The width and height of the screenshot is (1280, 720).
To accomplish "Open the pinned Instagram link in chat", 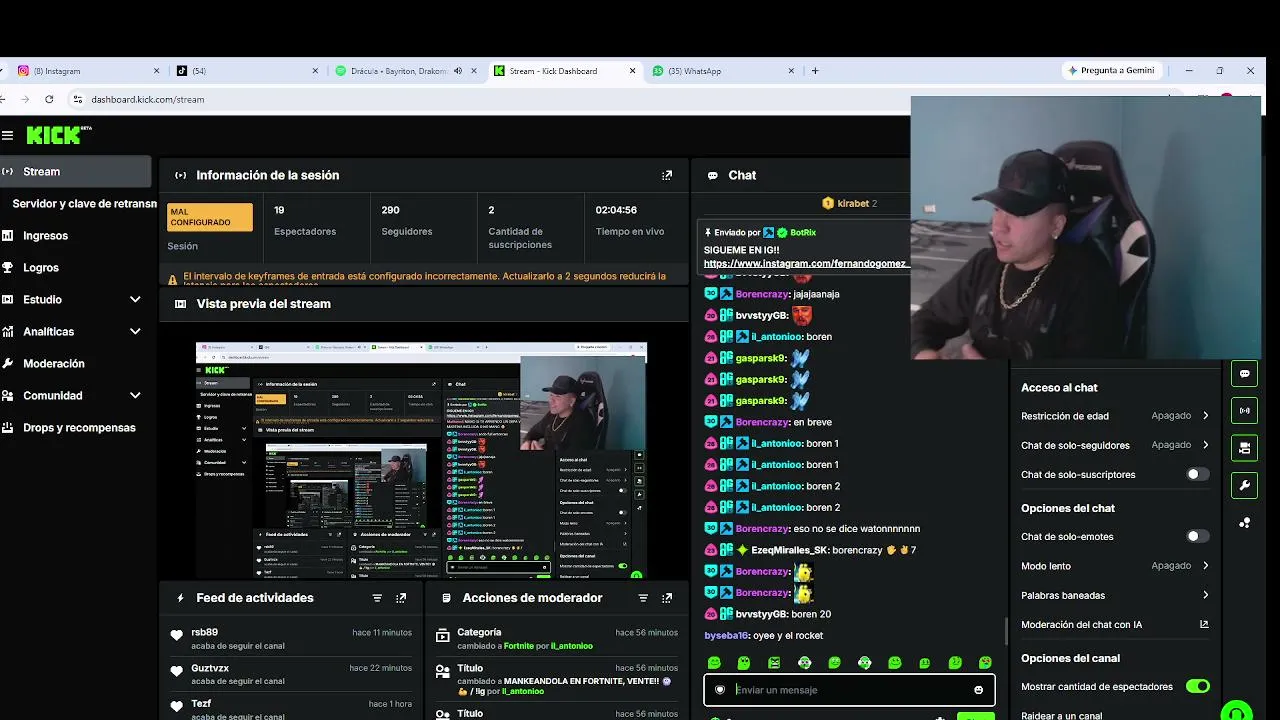I will (x=806, y=264).
